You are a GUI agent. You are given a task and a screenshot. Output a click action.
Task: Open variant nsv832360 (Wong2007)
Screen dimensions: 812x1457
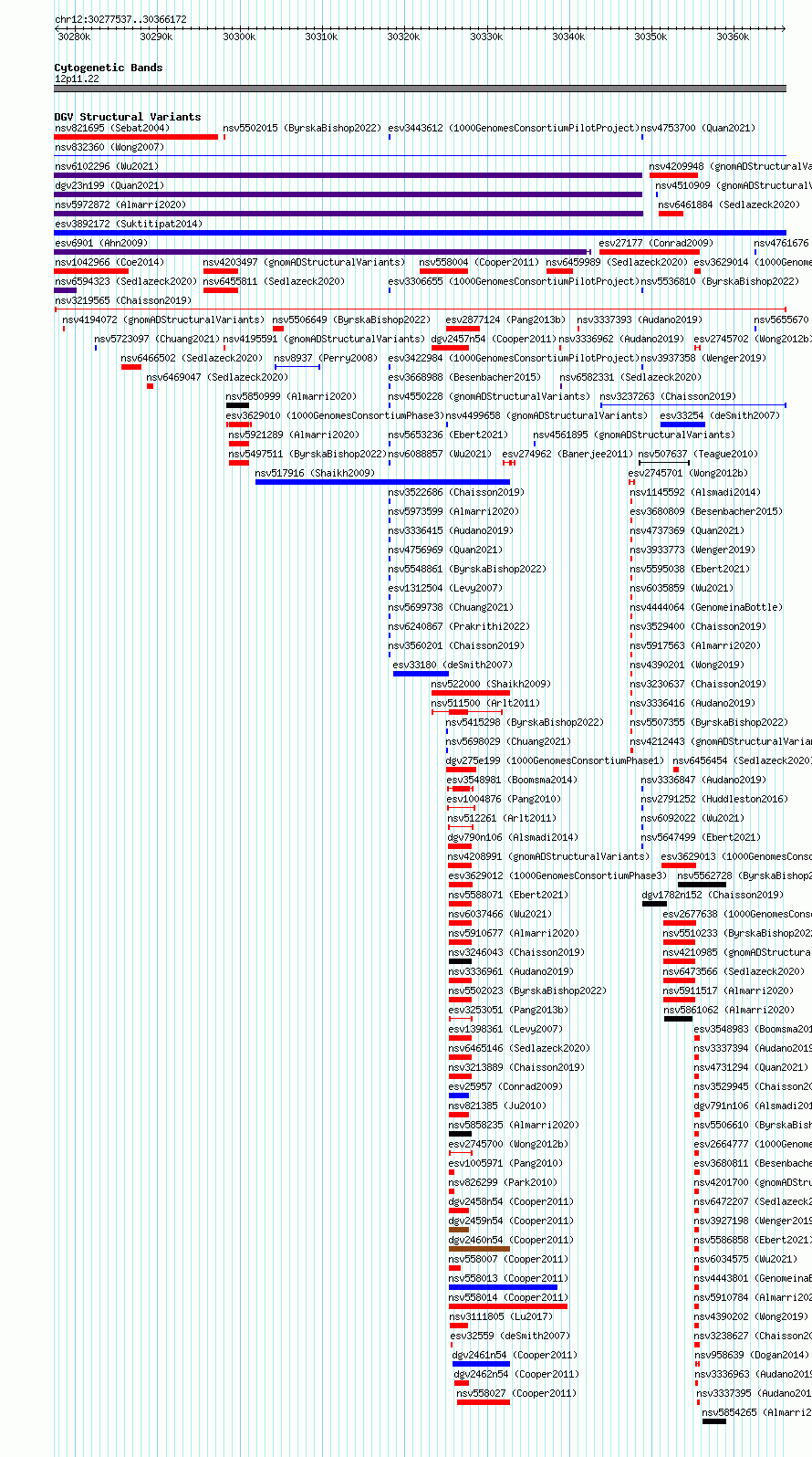[109, 148]
